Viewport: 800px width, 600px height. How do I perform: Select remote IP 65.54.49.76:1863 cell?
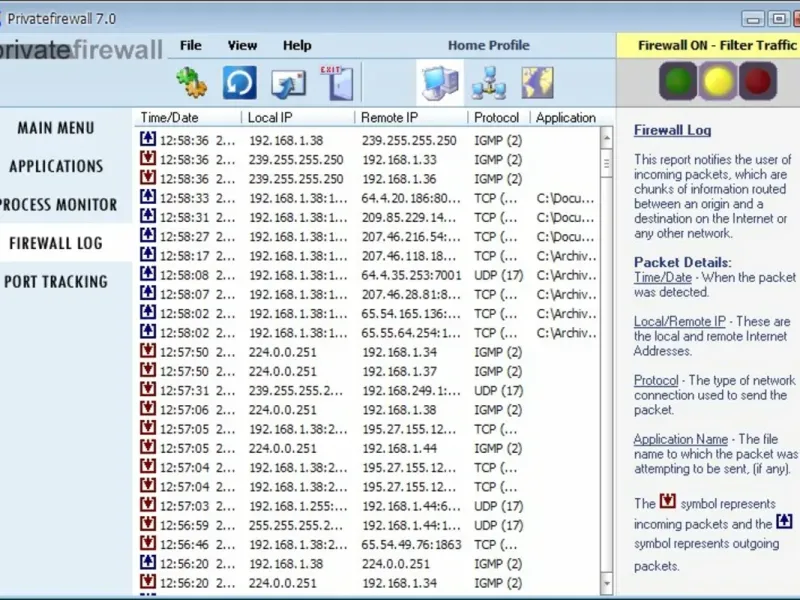point(411,544)
